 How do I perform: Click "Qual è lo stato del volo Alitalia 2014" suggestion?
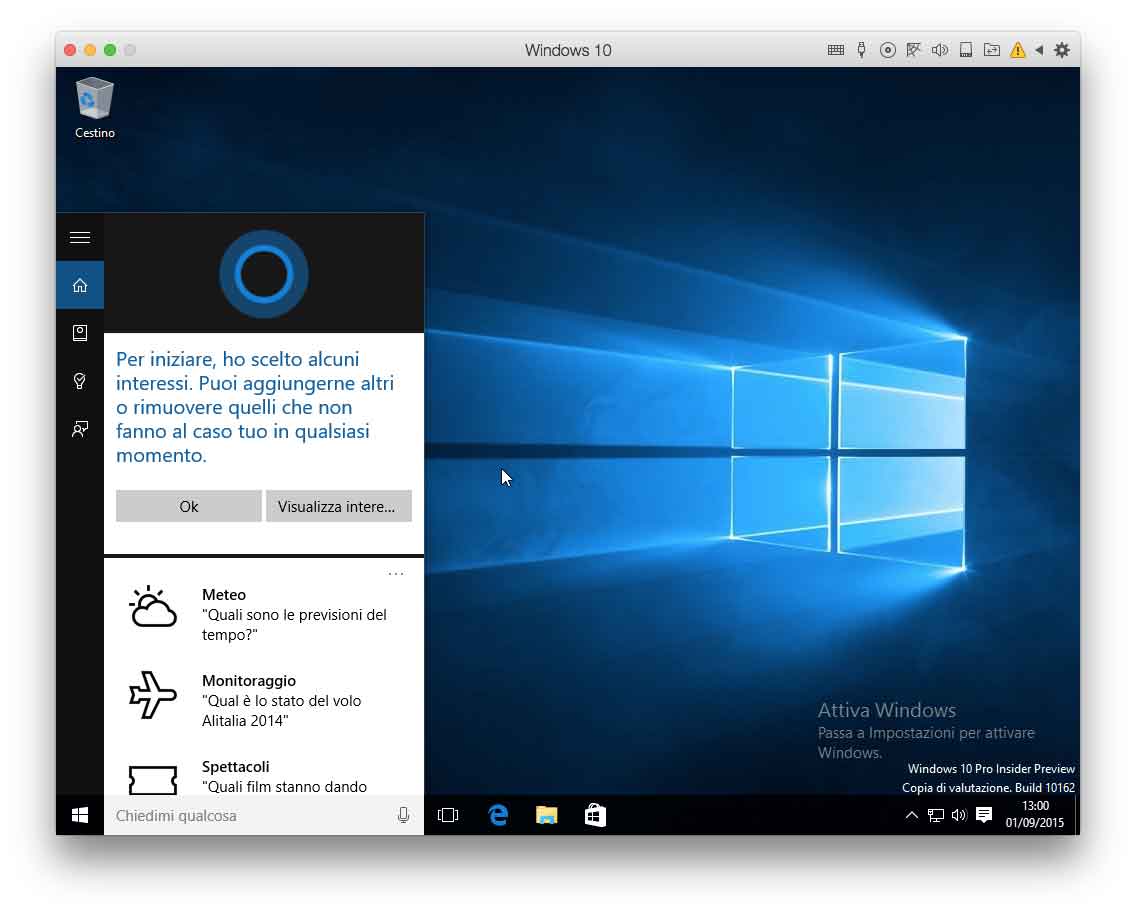(281, 711)
